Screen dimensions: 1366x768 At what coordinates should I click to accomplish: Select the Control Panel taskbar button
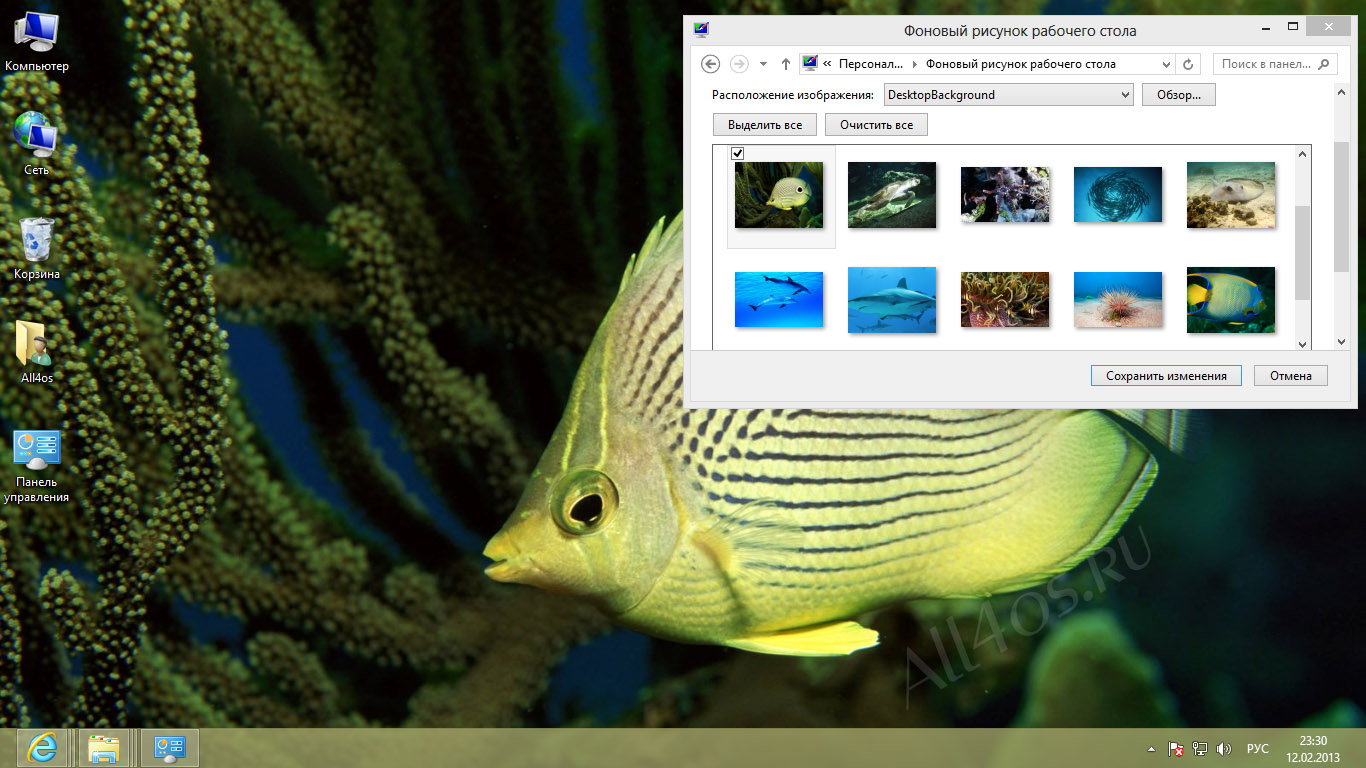click(170, 748)
